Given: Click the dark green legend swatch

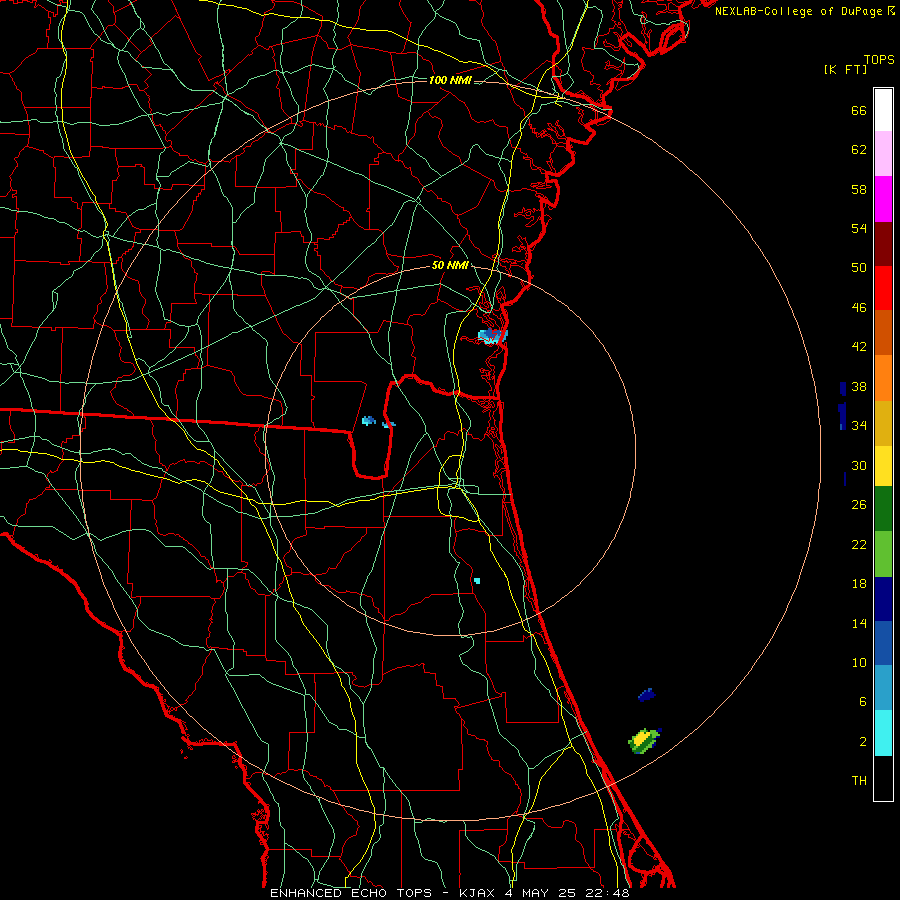Looking at the screenshot, I should click(883, 509).
